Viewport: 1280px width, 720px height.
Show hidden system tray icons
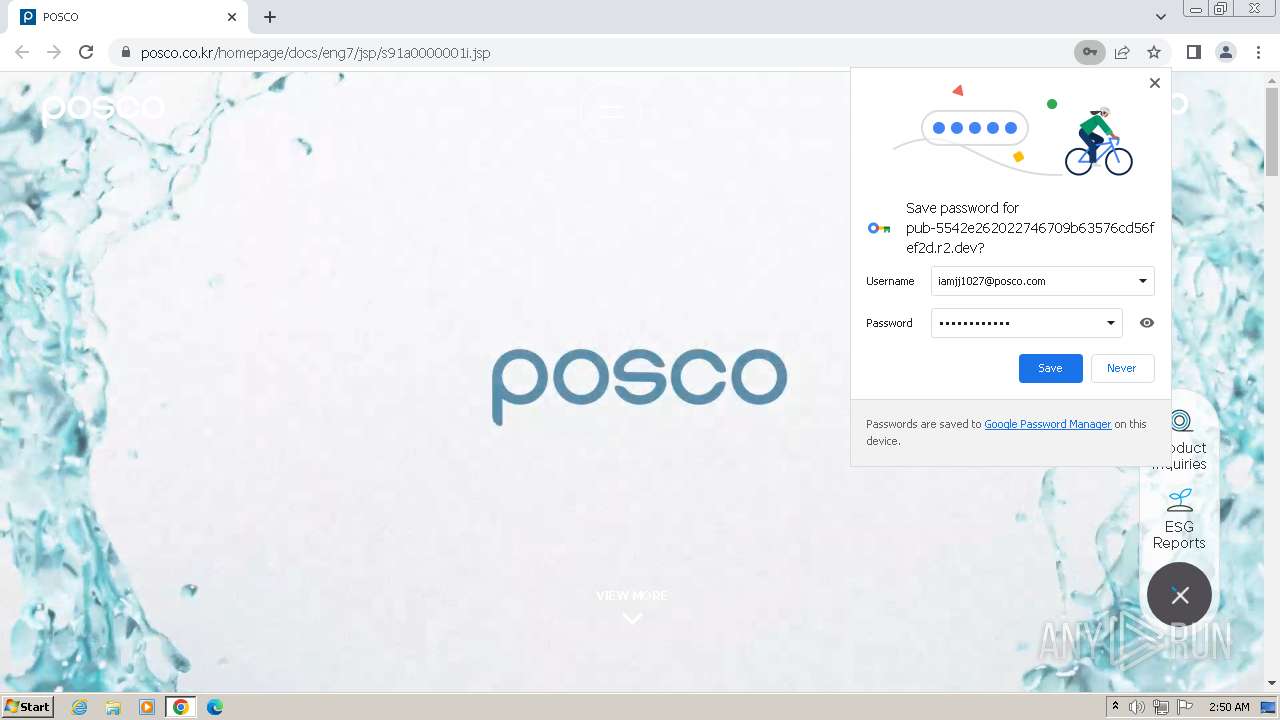point(1115,707)
